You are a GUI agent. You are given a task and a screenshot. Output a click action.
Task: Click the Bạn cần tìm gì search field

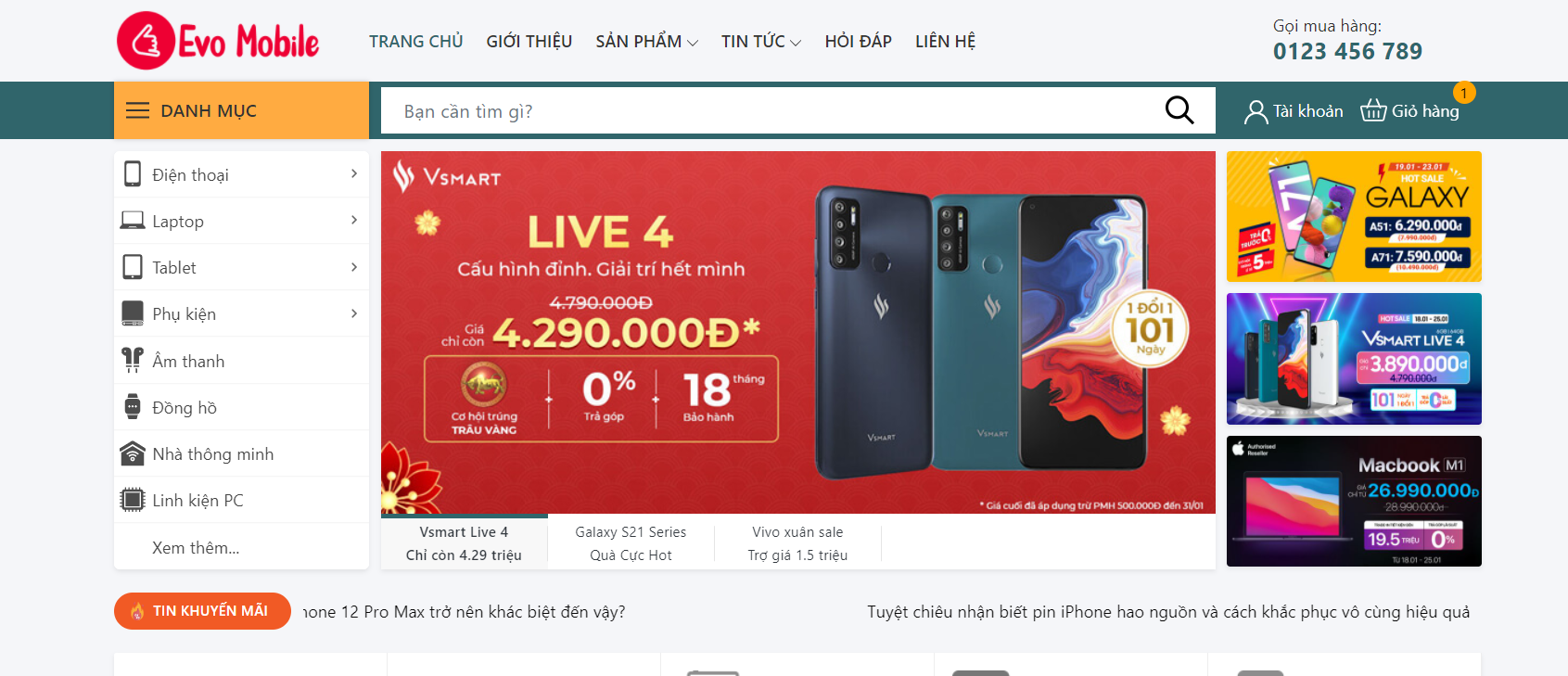[x=770, y=111]
